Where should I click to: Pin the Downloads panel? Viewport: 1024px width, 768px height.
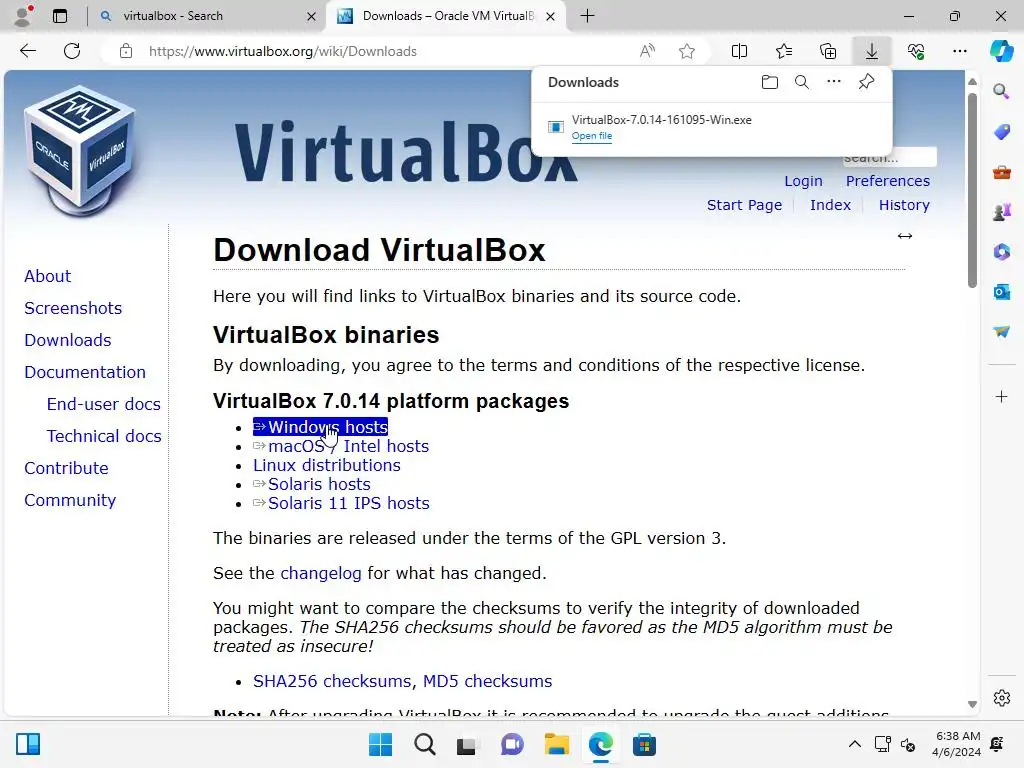pos(867,82)
